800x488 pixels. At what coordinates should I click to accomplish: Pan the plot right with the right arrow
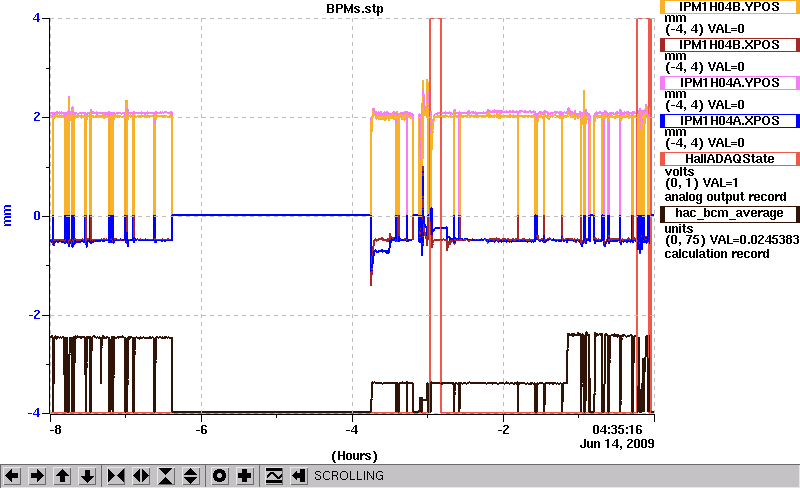pyautogui.click(x=37, y=476)
